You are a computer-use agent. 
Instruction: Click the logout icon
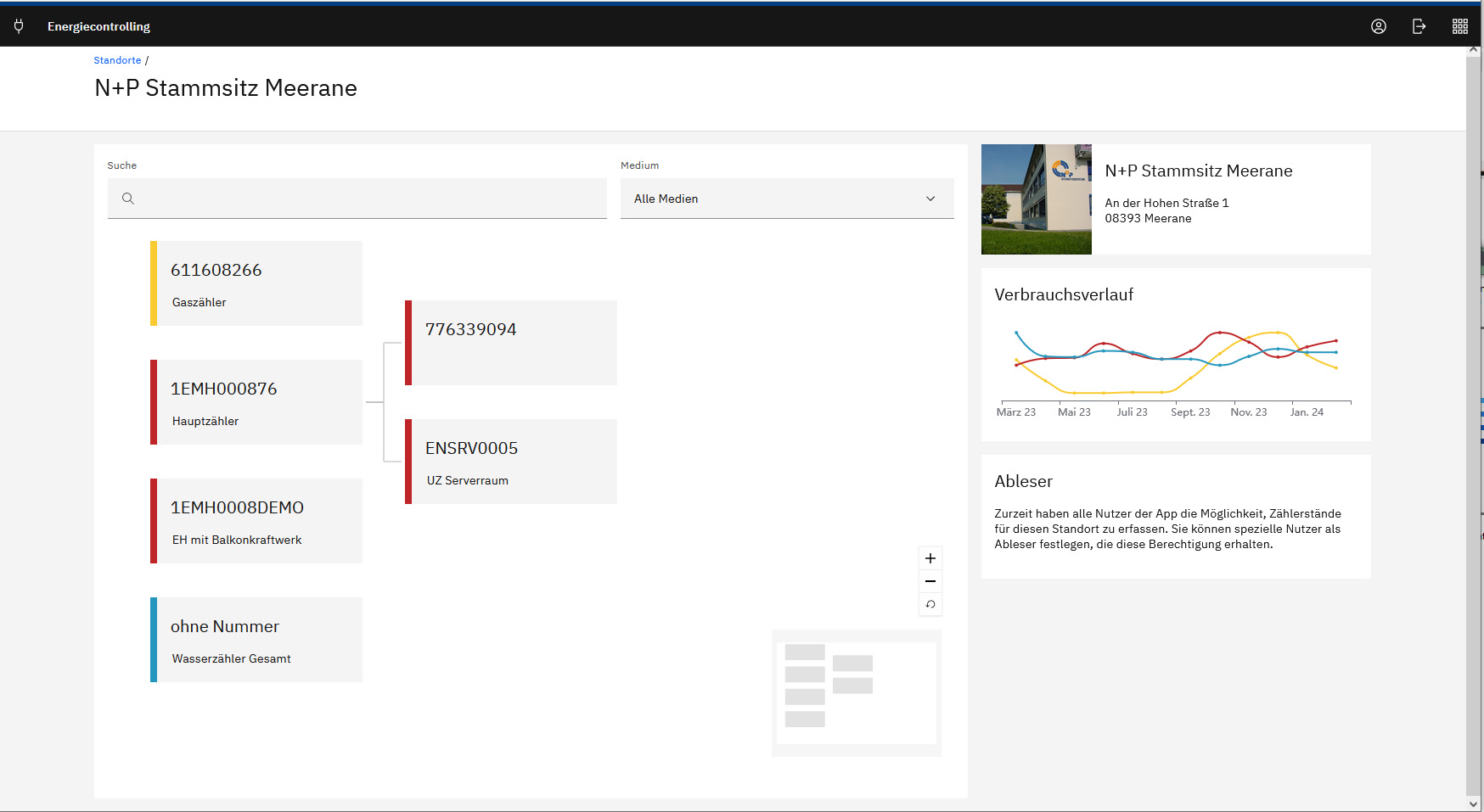tap(1419, 26)
